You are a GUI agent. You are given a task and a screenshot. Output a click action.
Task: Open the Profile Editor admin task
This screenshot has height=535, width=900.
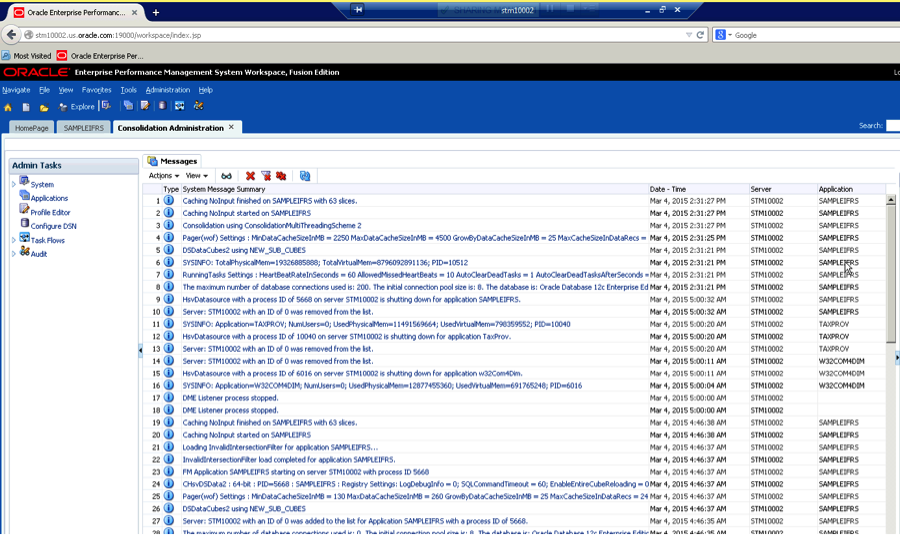pyautogui.click(x=50, y=212)
